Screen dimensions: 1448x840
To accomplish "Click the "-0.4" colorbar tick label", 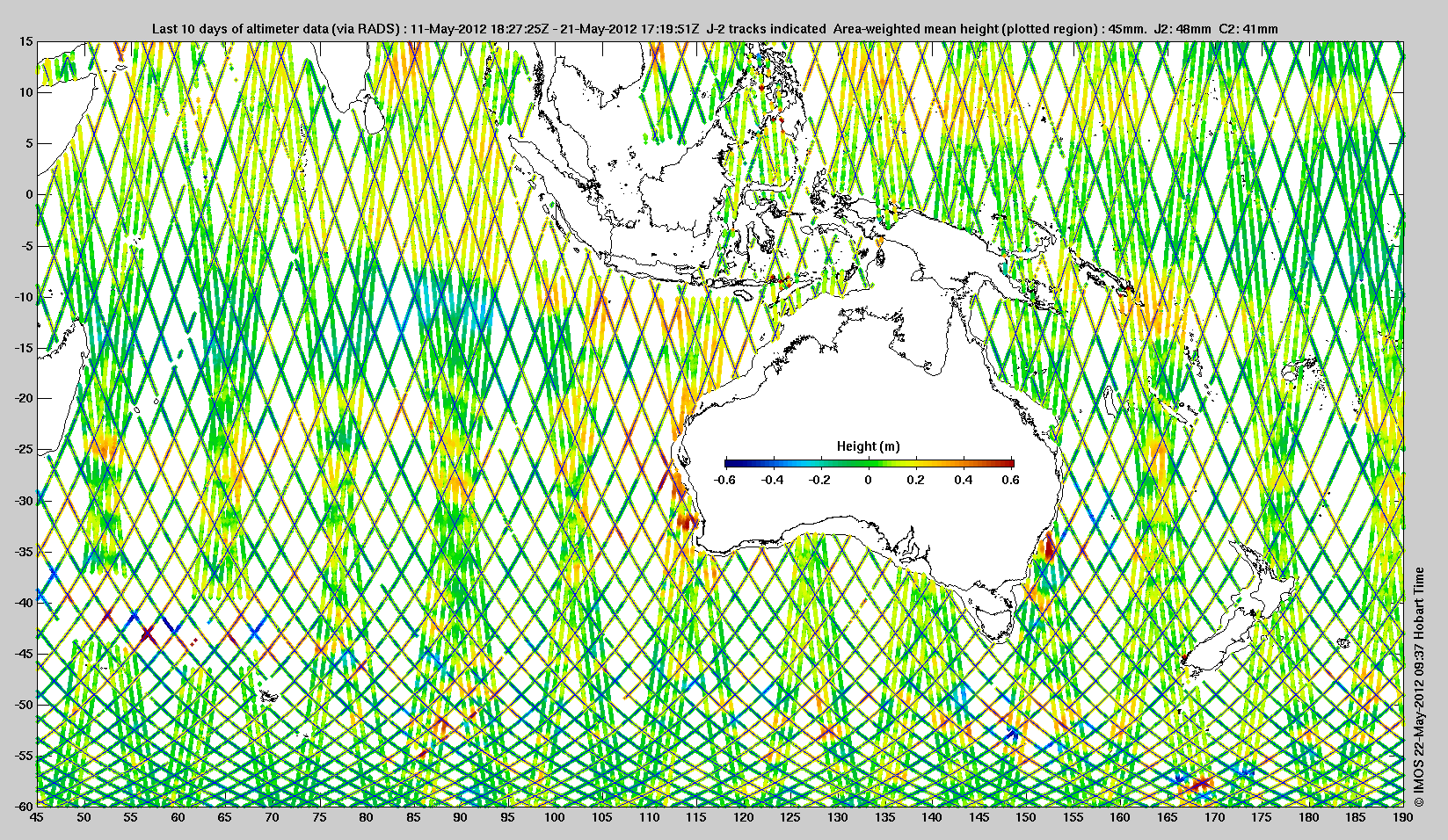I will click(x=773, y=480).
